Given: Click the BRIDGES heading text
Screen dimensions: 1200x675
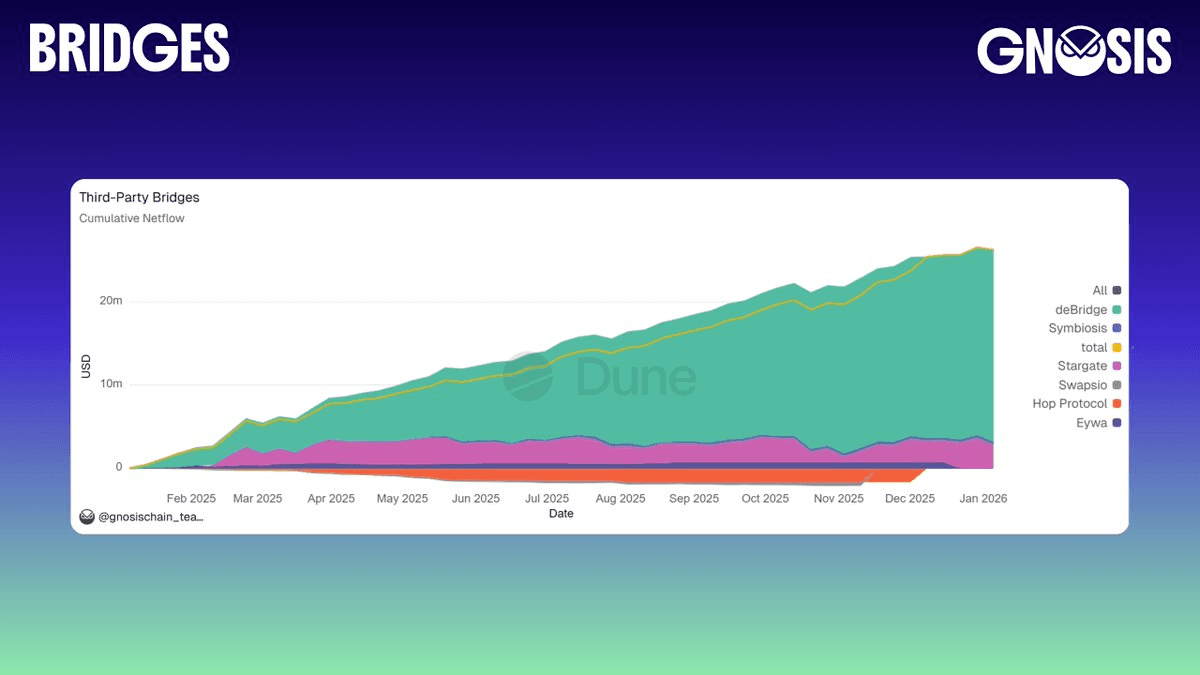Looking at the screenshot, I should 129,48.
